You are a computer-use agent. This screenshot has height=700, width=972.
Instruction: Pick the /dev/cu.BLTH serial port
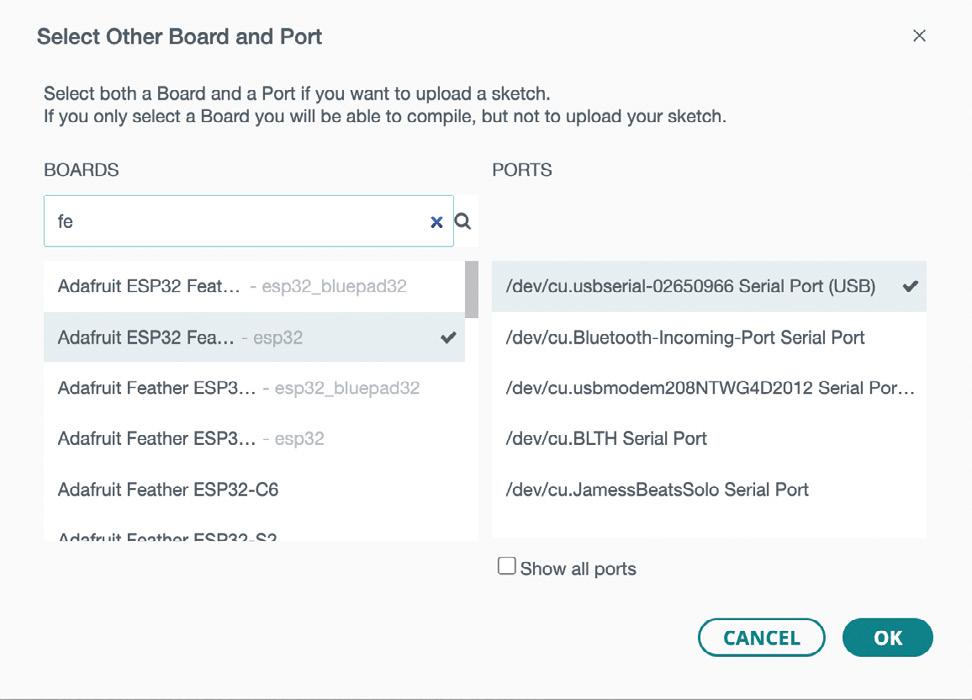pos(606,438)
